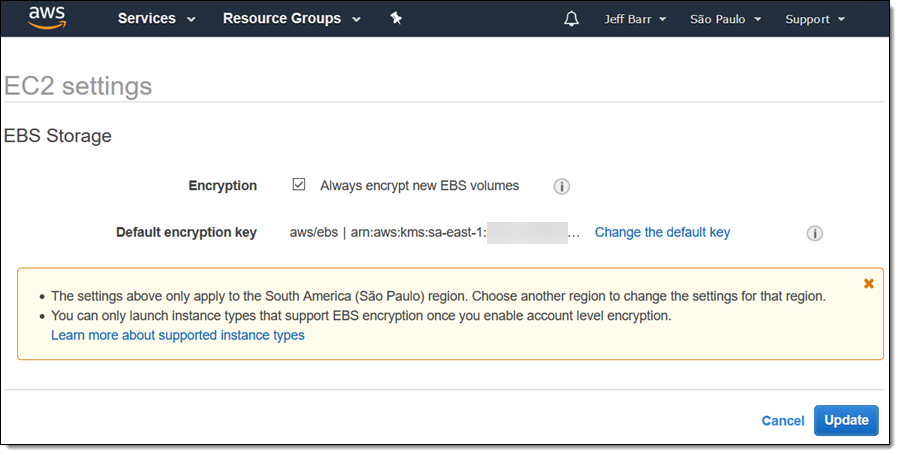The height and width of the screenshot is (455, 900).
Task: Click the AWS logo to go home
Action: (47, 18)
